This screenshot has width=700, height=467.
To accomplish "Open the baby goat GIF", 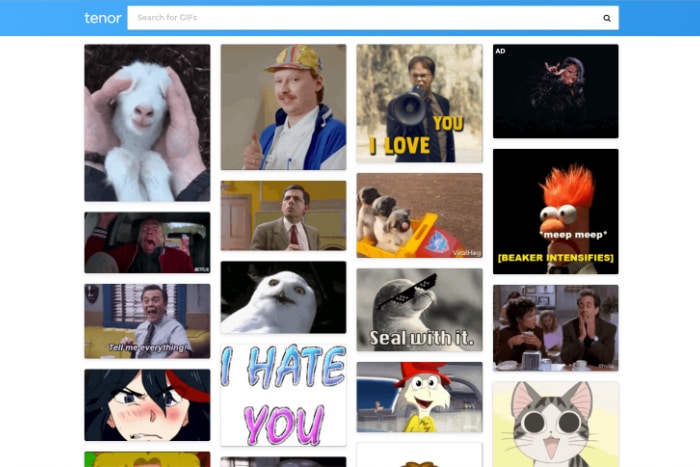I will [x=147, y=122].
